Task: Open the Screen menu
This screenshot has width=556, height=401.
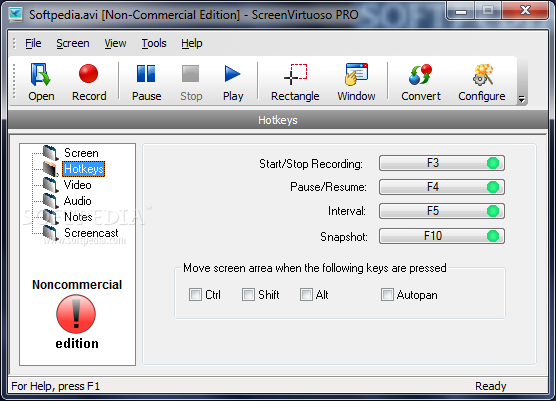Action: click(x=73, y=43)
